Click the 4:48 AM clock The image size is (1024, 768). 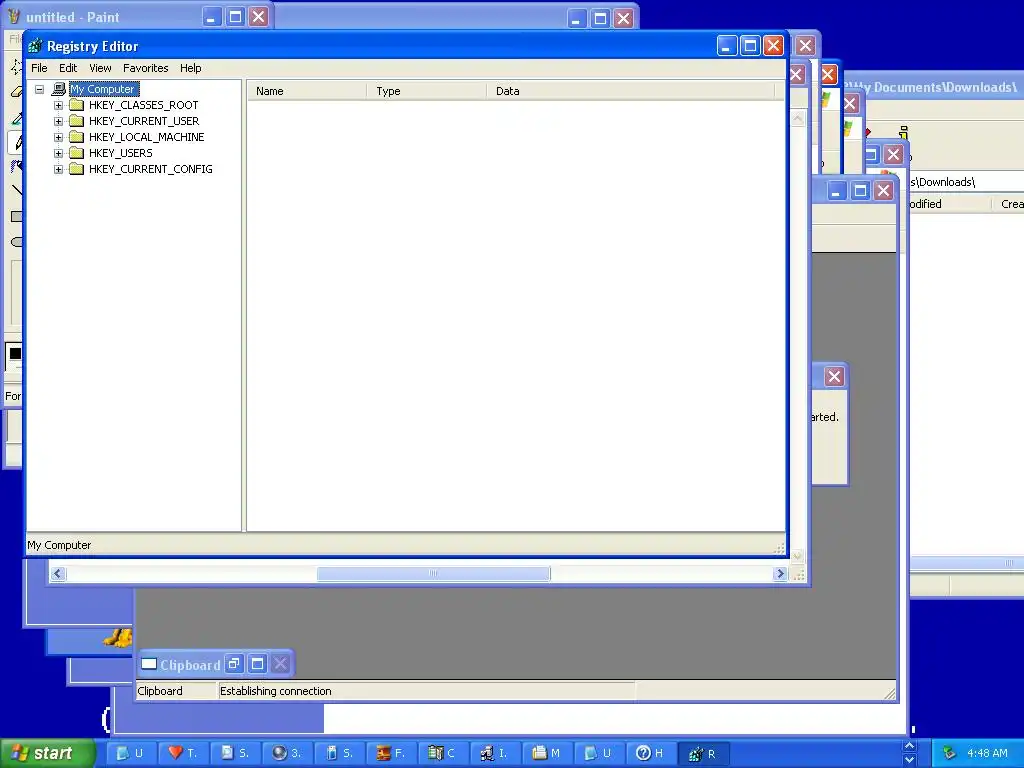click(x=987, y=754)
